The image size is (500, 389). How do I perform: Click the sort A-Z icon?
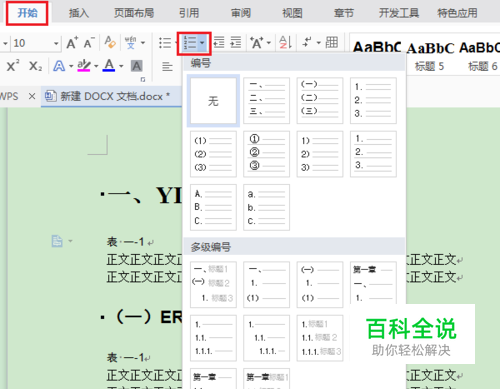click(x=285, y=43)
